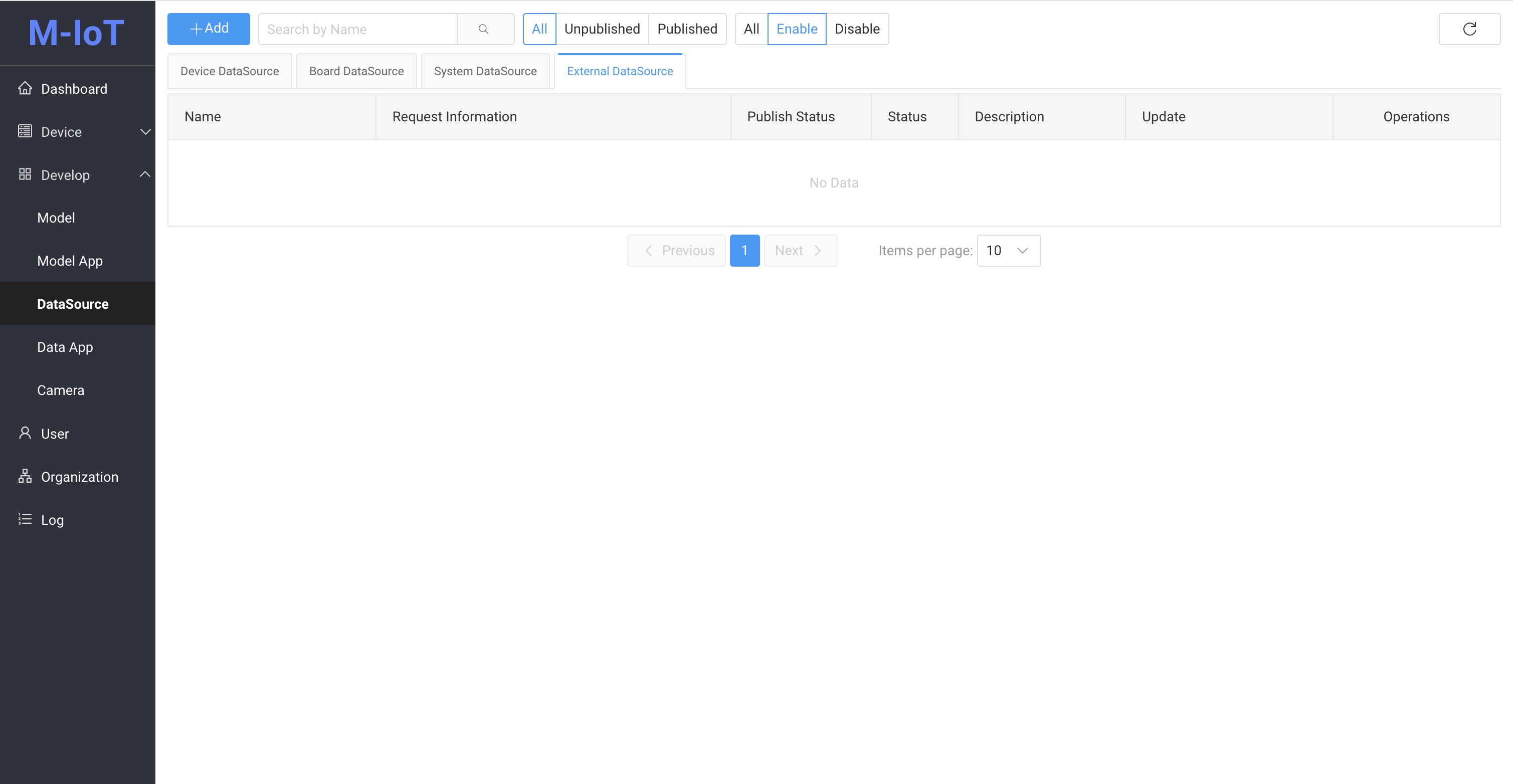The image size is (1513, 784).
Task: Toggle Enable status filter button
Action: [797, 28]
